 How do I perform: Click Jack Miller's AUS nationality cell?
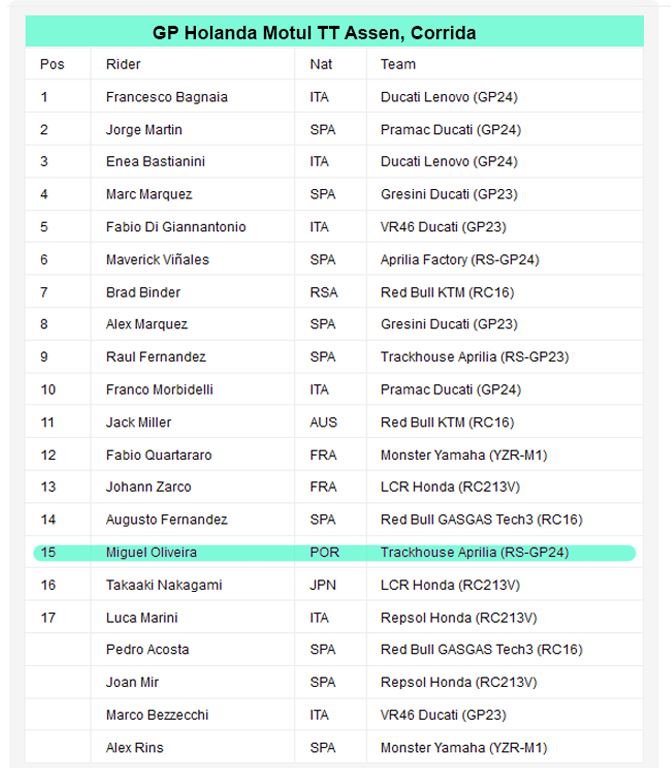point(323,422)
